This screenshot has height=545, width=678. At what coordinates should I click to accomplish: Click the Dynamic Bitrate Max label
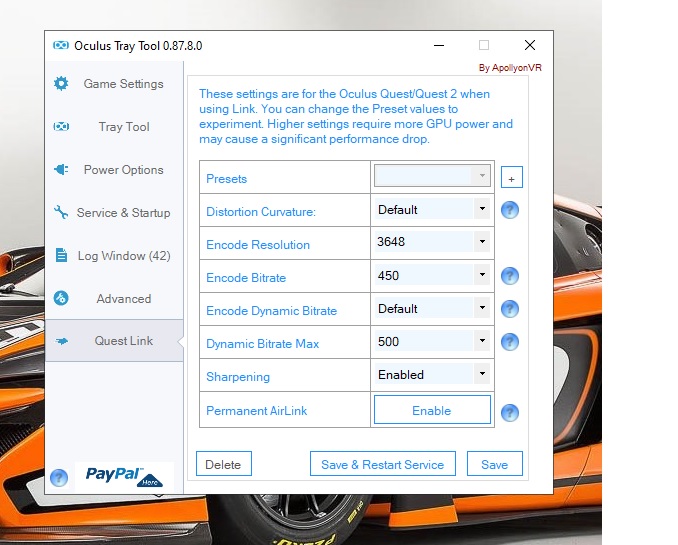[262, 344]
